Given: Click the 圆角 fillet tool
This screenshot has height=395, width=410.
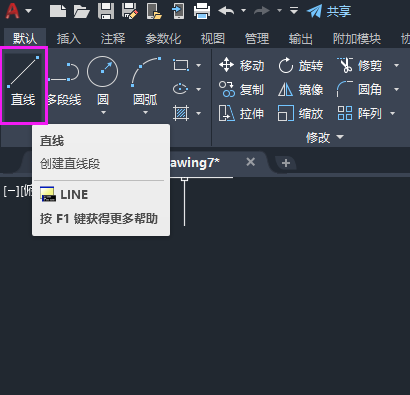Looking at the screenshot, I should (359, 89).
